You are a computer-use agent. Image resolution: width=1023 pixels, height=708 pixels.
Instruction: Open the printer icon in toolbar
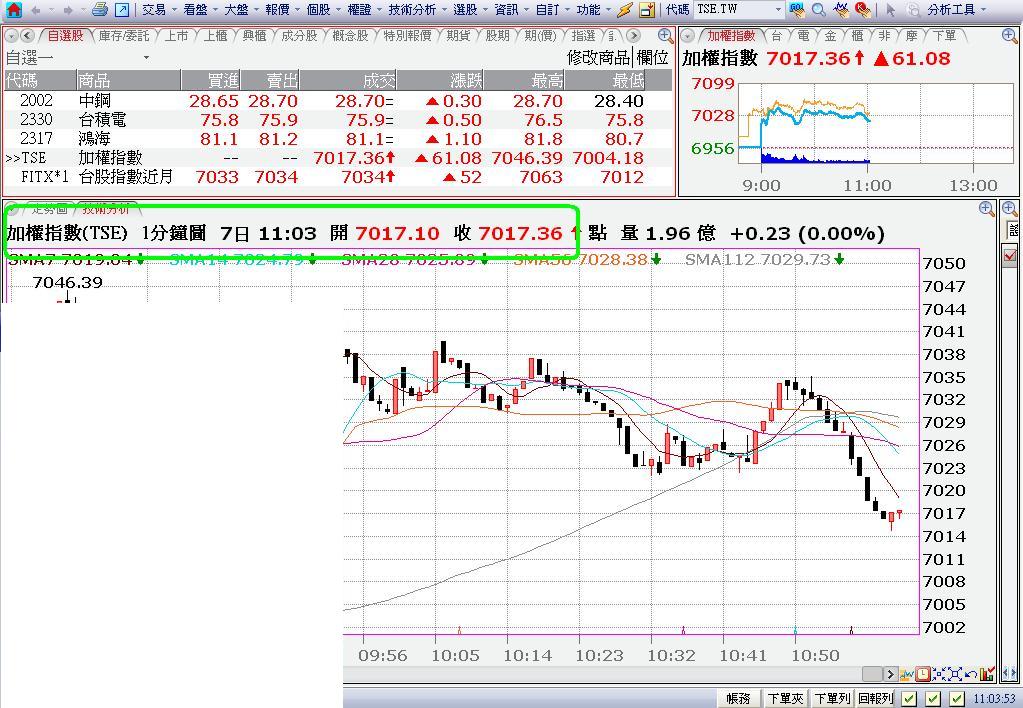tap(99, 10)
